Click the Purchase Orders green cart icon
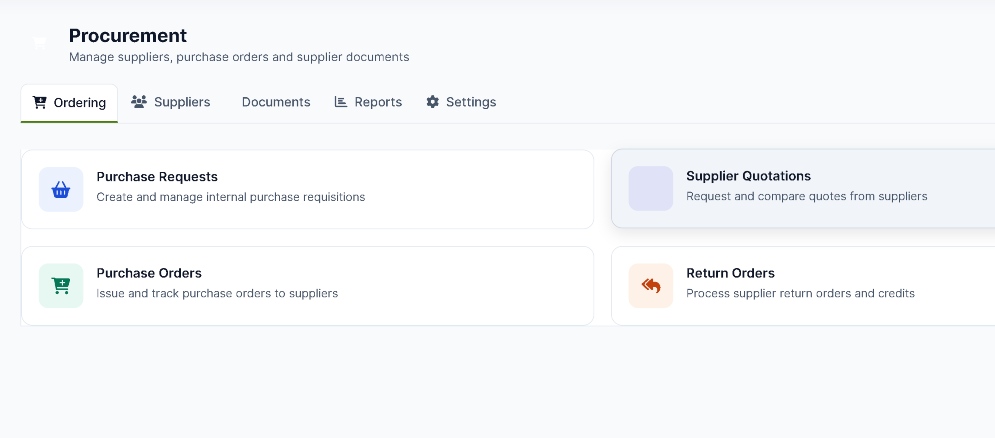 pos(61,286)
